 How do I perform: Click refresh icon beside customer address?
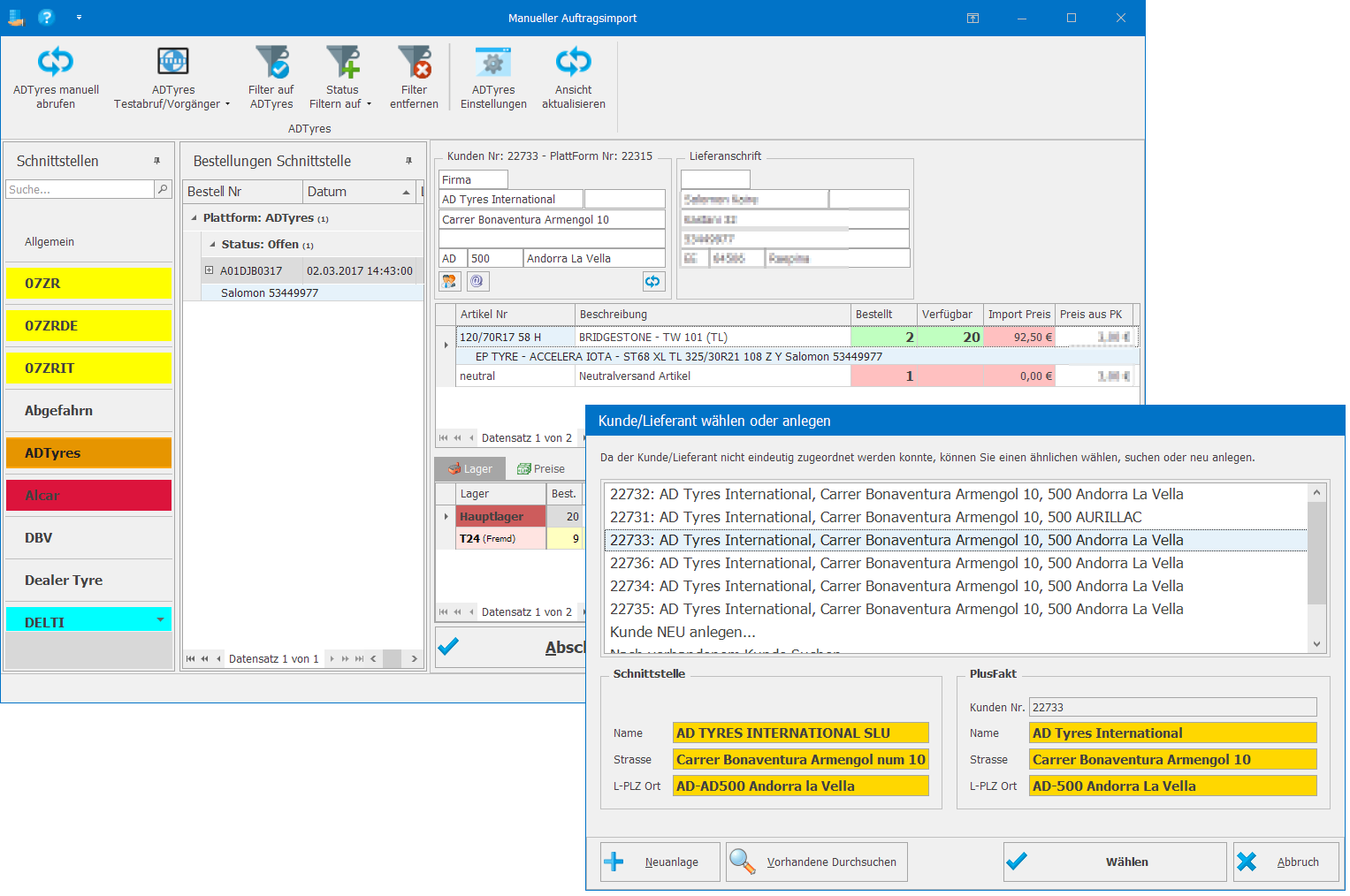652,281
